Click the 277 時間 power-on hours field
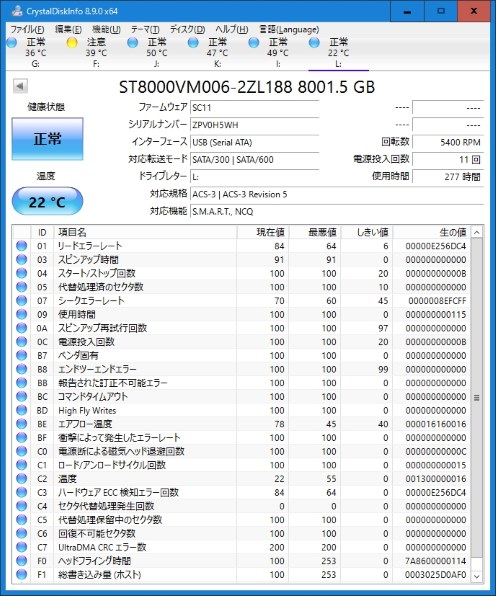The width and height of the screenshot is (496, 596). pyautogui.click(x=448, y=176)
